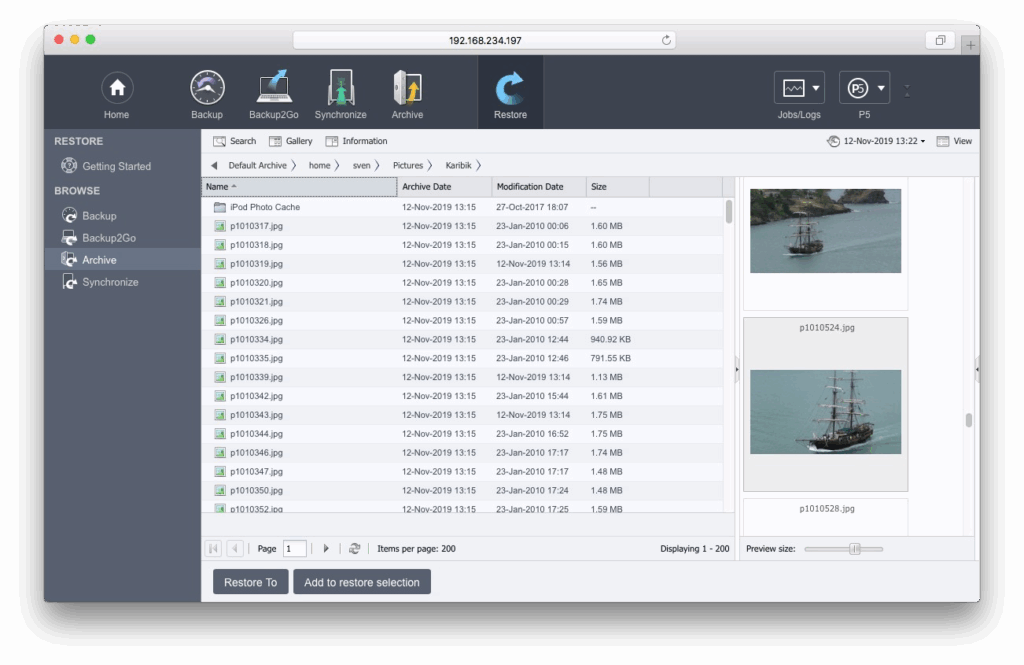
Task: Open the Home icon in top toolbar
Action: tap(116, 89)
